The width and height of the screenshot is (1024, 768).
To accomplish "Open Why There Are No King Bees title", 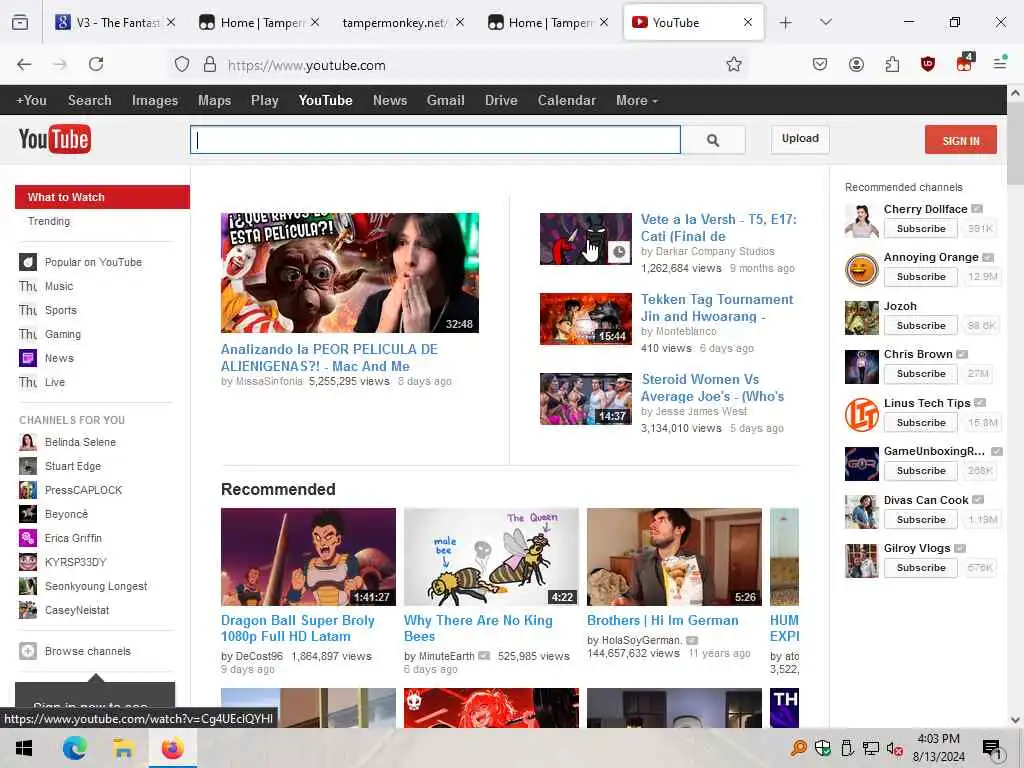I will tap(478, 628).
